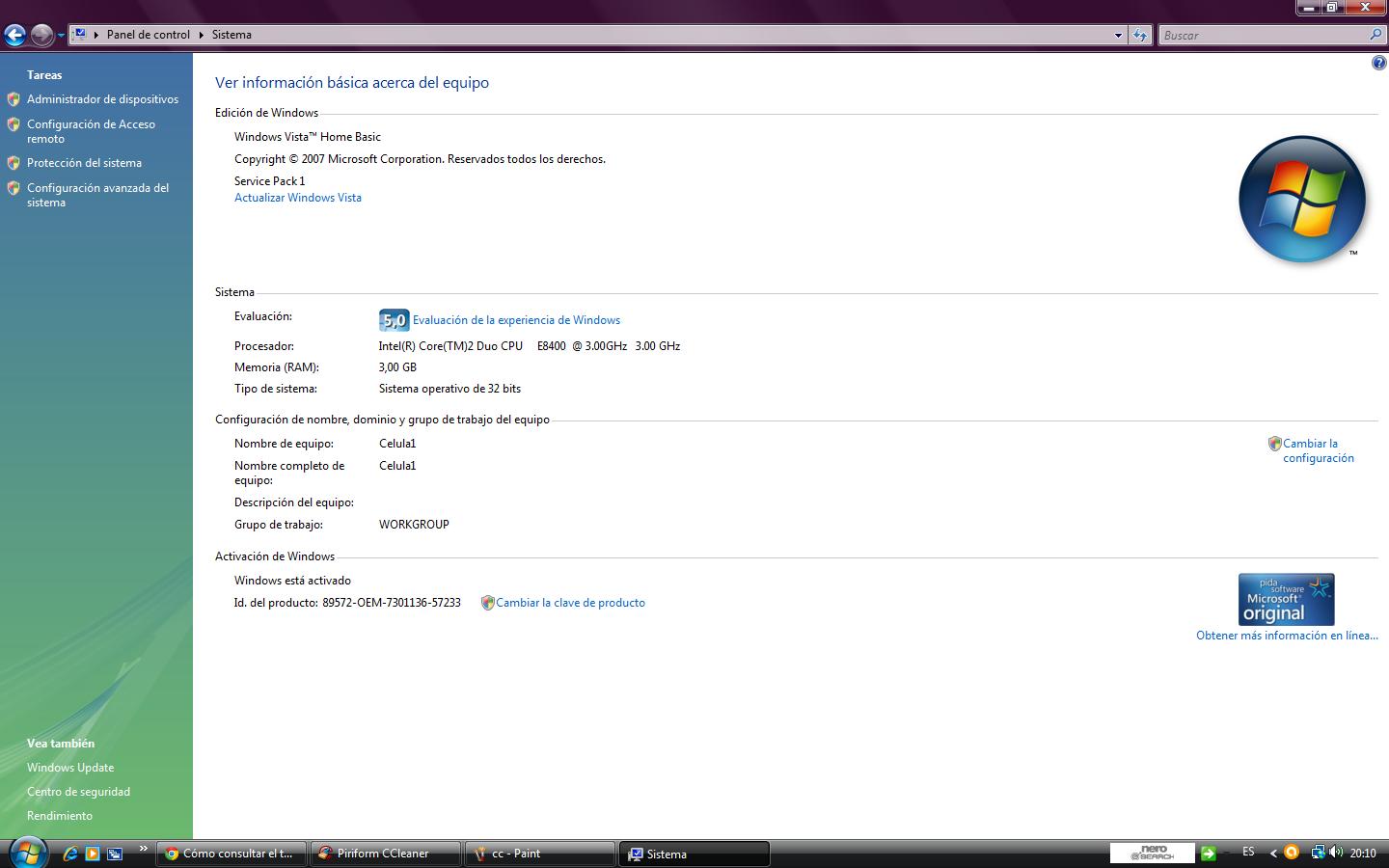1389x868 pixels.
Task: Expand the Quick Launch overflow chevron
Action: pos(144,849)
